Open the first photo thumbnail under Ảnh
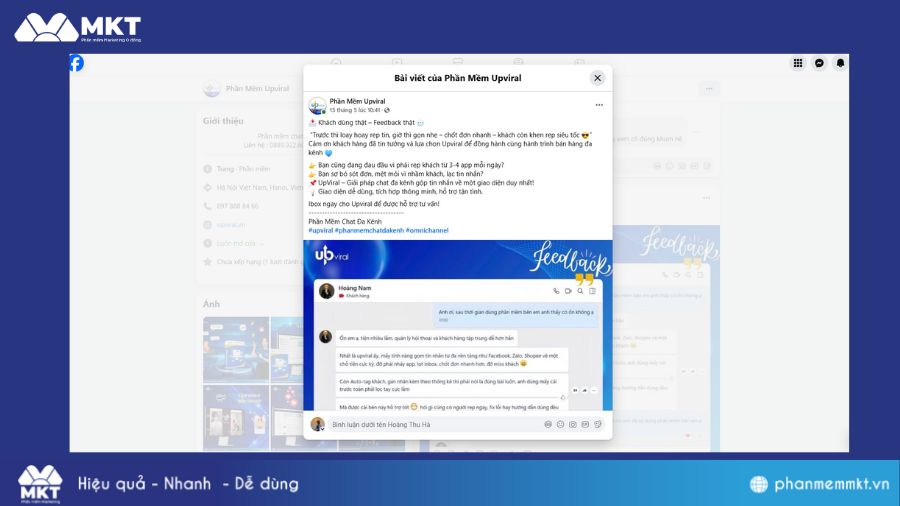The height and width of the screenshot is (506, 900). [x=236, y=349]
